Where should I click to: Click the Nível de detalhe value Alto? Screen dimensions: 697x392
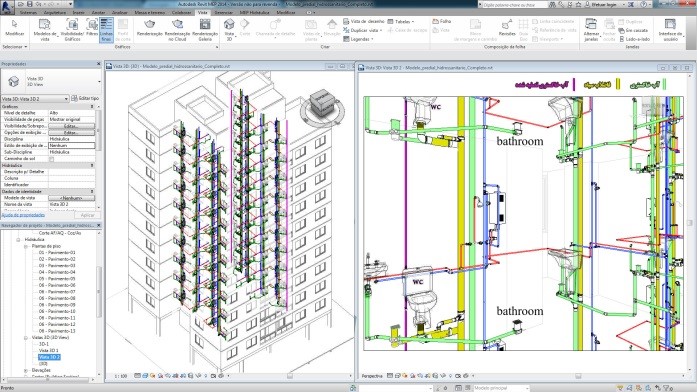[71, 113]
